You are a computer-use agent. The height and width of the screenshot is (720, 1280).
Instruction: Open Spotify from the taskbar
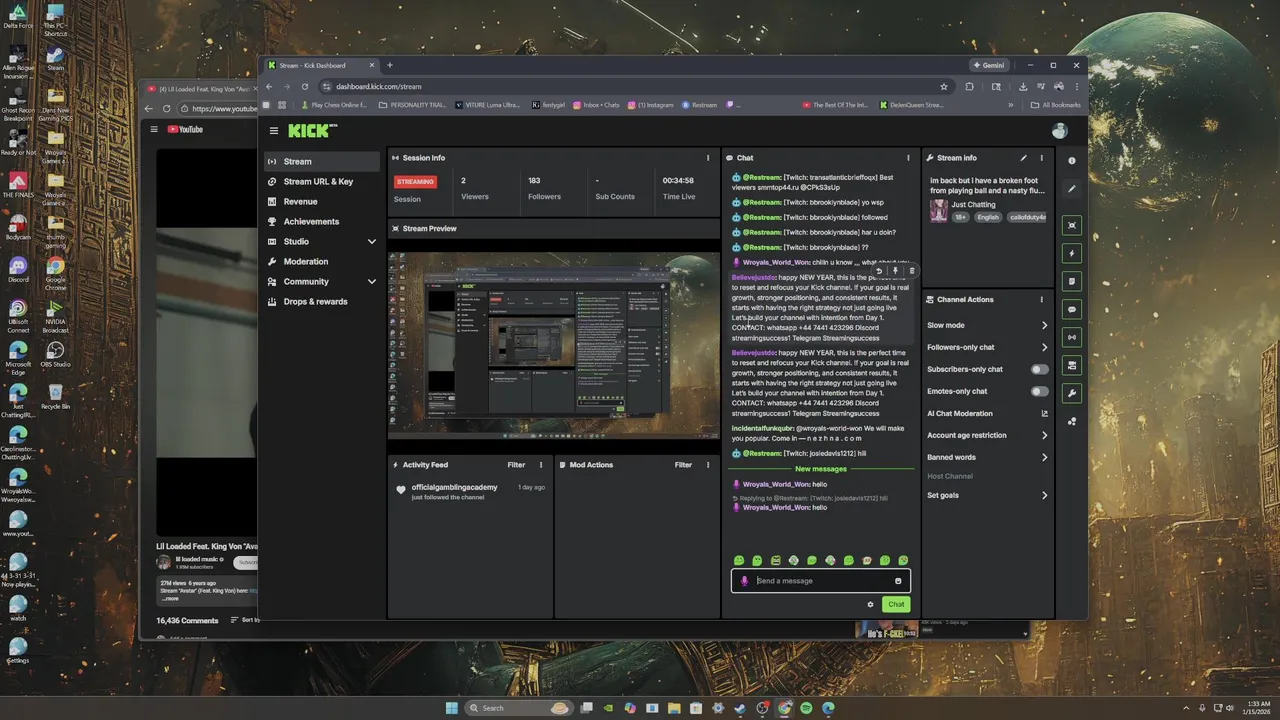tap(806, 708)
